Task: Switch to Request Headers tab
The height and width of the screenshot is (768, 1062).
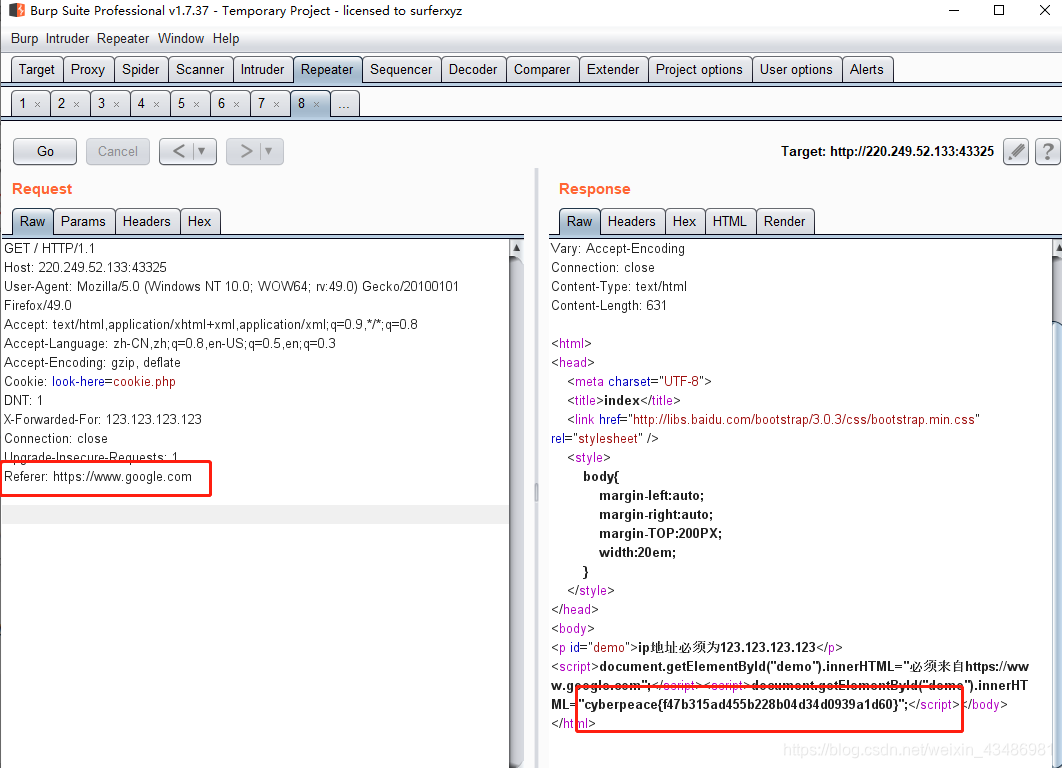Action: [146, 221]
